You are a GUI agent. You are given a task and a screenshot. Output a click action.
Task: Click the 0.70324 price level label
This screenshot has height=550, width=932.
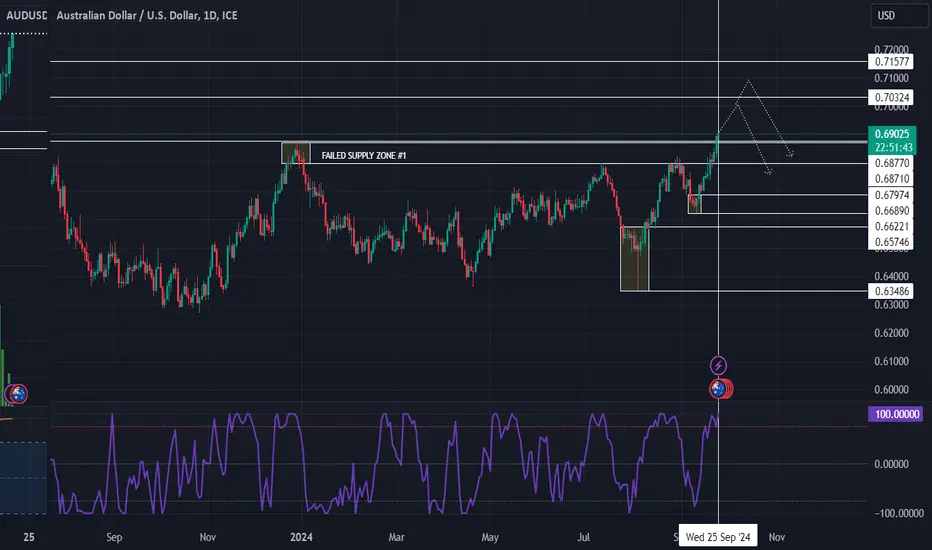(890, 97)
